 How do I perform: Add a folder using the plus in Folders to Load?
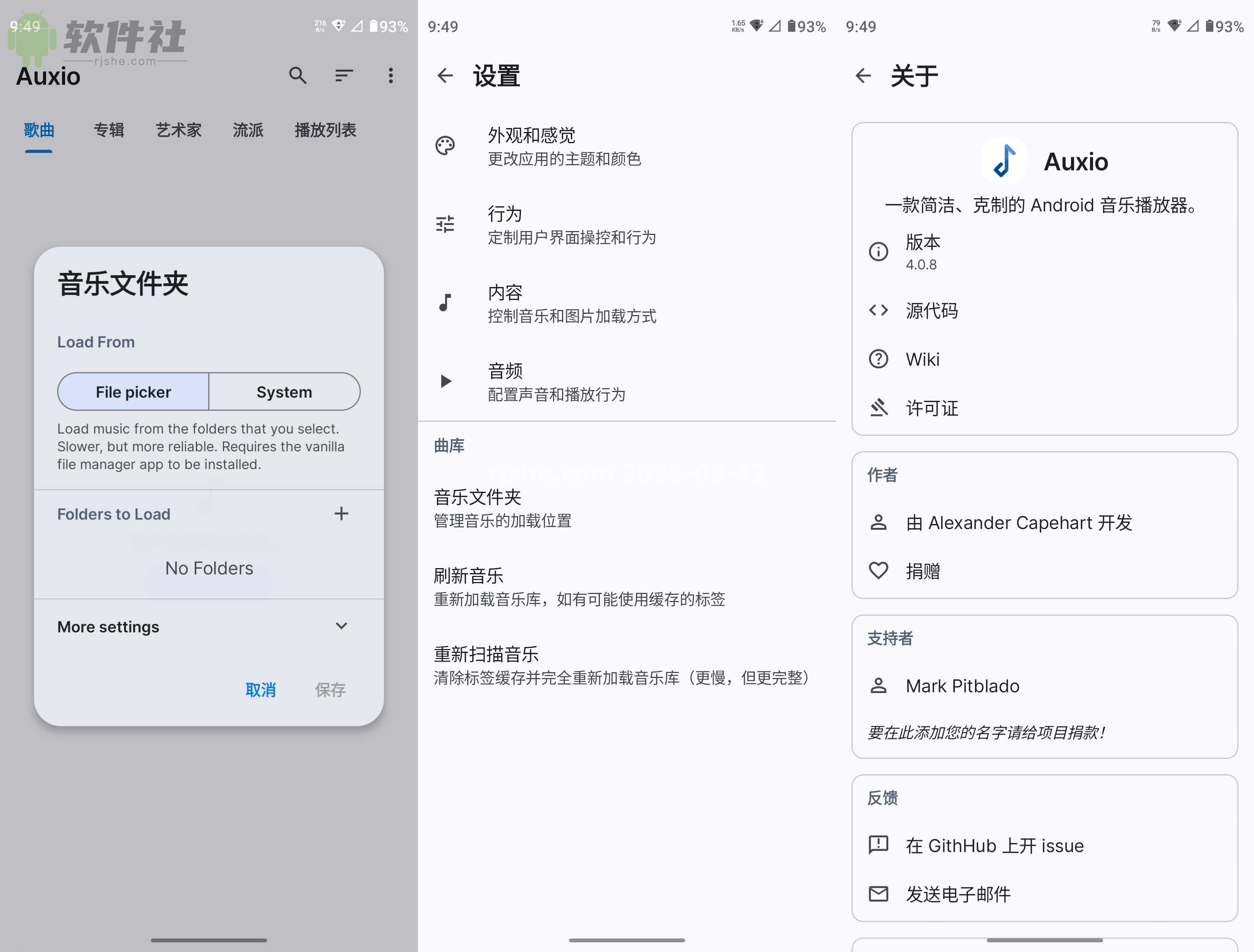[x=341, y=513]
